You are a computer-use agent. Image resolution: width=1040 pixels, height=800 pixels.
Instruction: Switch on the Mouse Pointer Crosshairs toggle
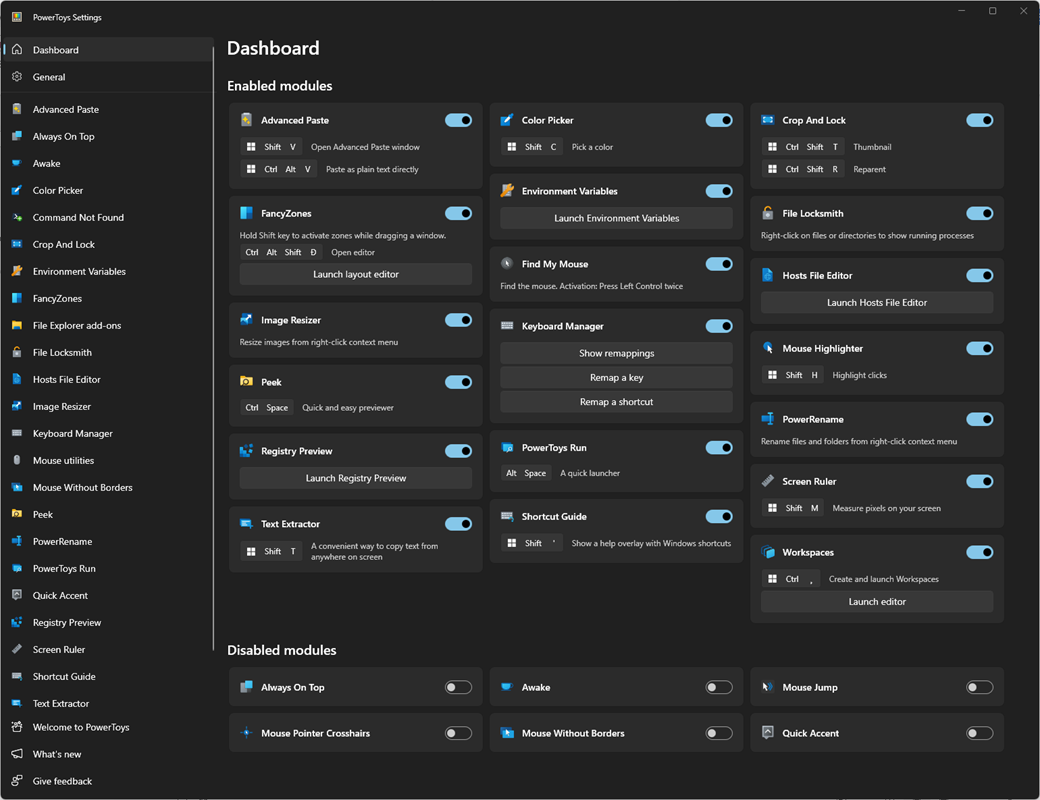(458, 733)
